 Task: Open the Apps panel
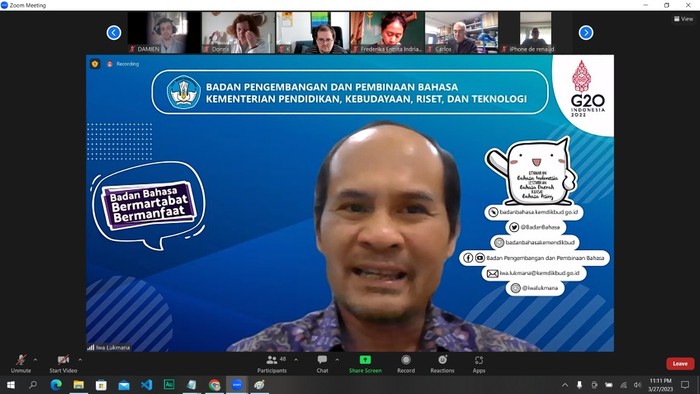click(479, 364)
